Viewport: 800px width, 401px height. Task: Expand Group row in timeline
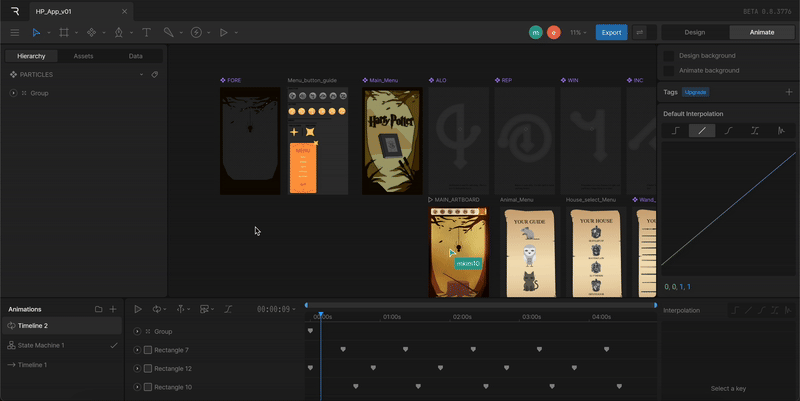(137, 332)
